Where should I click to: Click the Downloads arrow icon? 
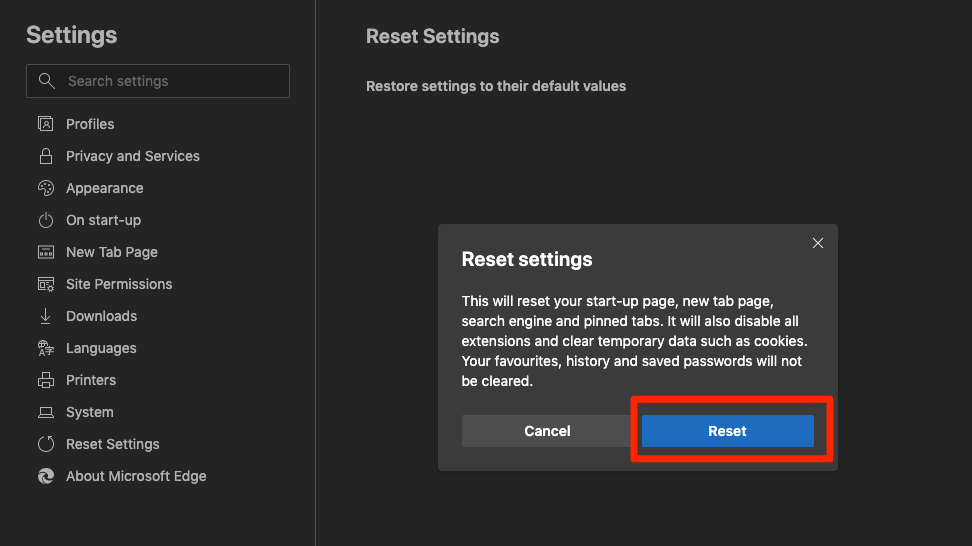pyautogui.click(x=45, y=316)
